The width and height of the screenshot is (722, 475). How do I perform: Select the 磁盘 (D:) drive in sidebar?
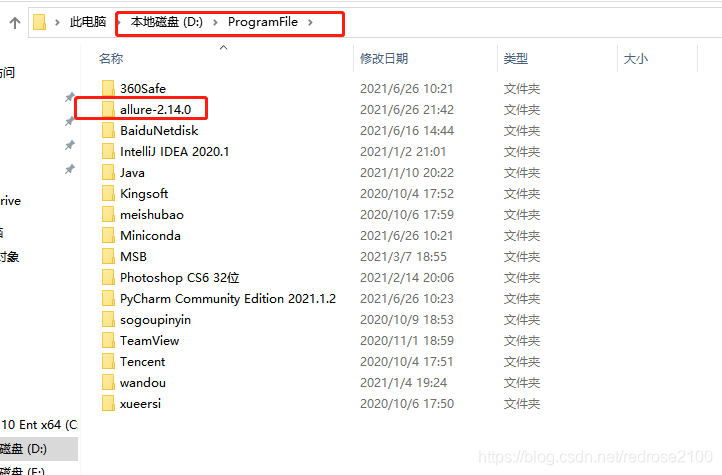(39, 449)
